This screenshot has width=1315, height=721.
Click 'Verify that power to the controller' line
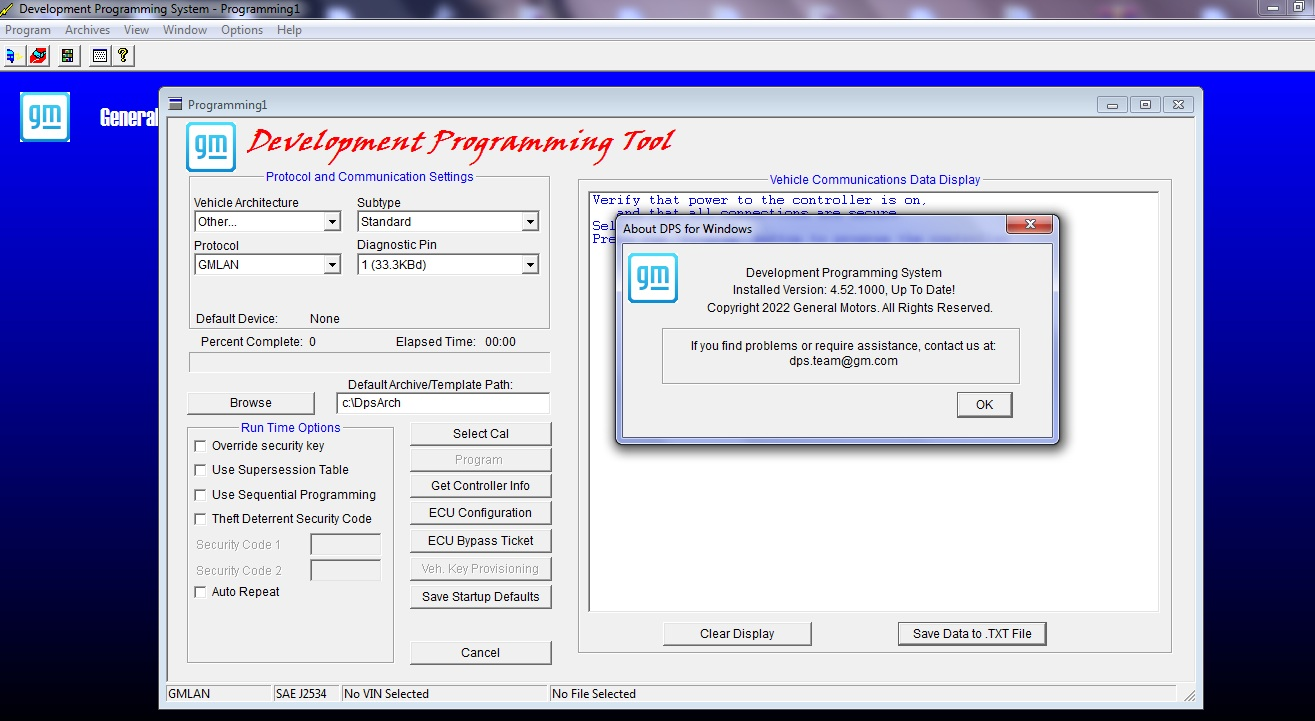point(760,200)
